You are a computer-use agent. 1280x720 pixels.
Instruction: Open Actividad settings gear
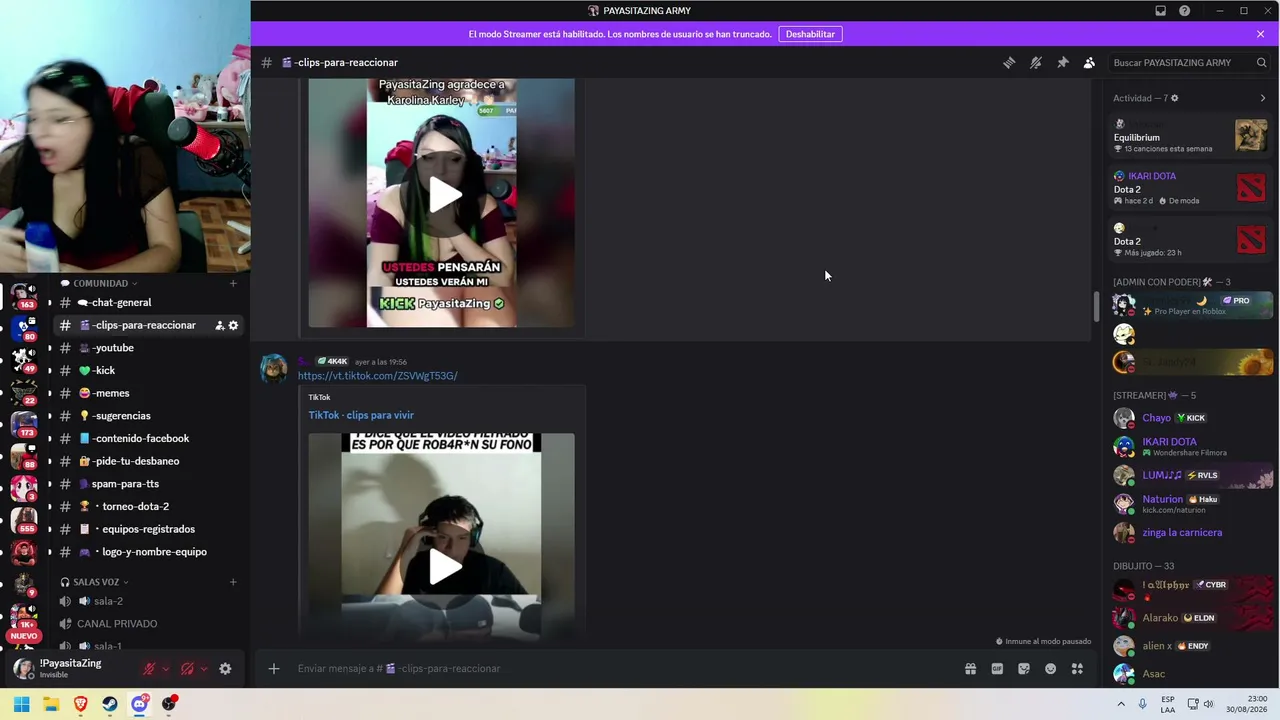[1174, 98]
